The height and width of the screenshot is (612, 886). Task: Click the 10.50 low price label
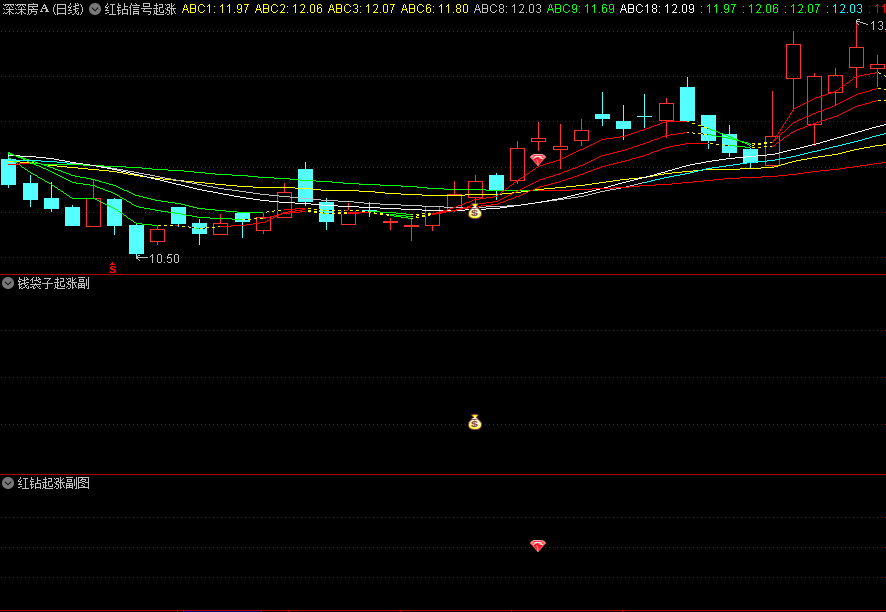(x=164, y=259)
